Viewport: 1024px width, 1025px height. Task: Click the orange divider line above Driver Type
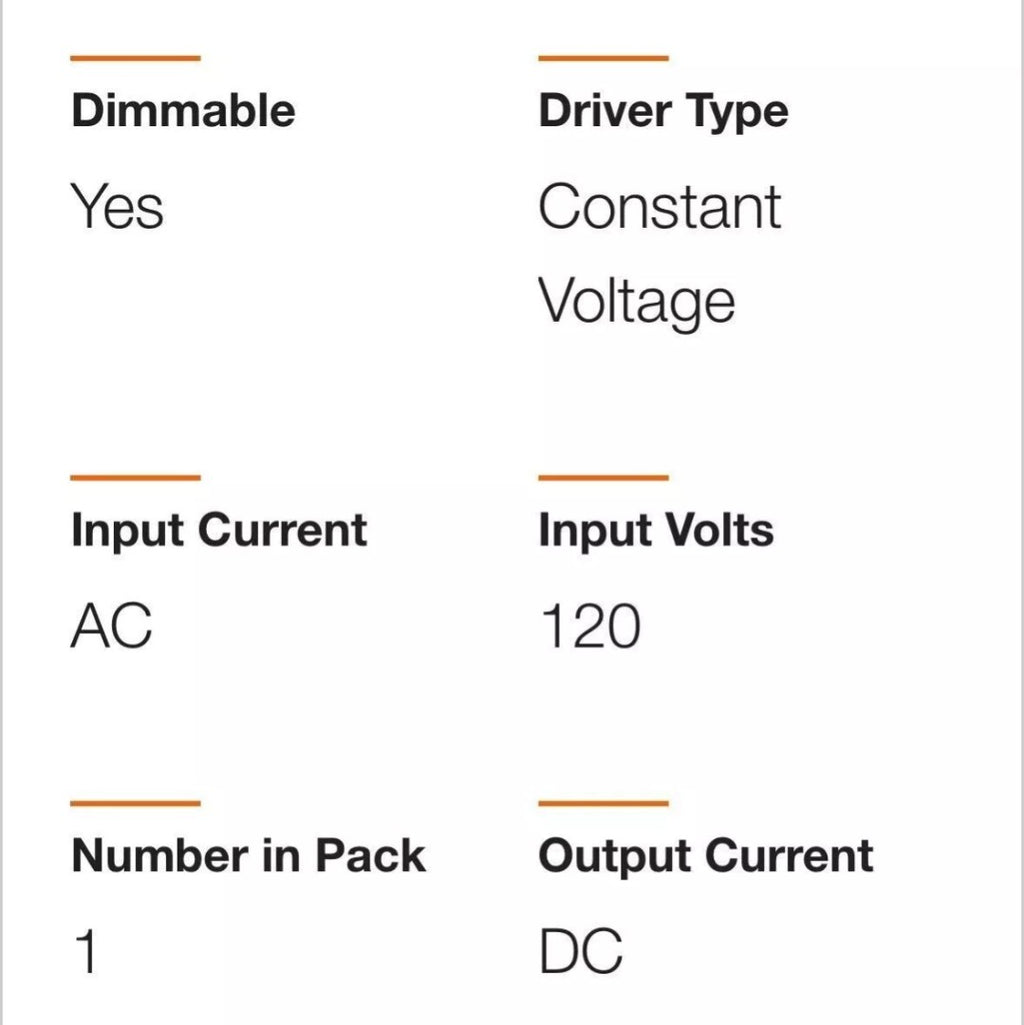[x=603, y=58]
